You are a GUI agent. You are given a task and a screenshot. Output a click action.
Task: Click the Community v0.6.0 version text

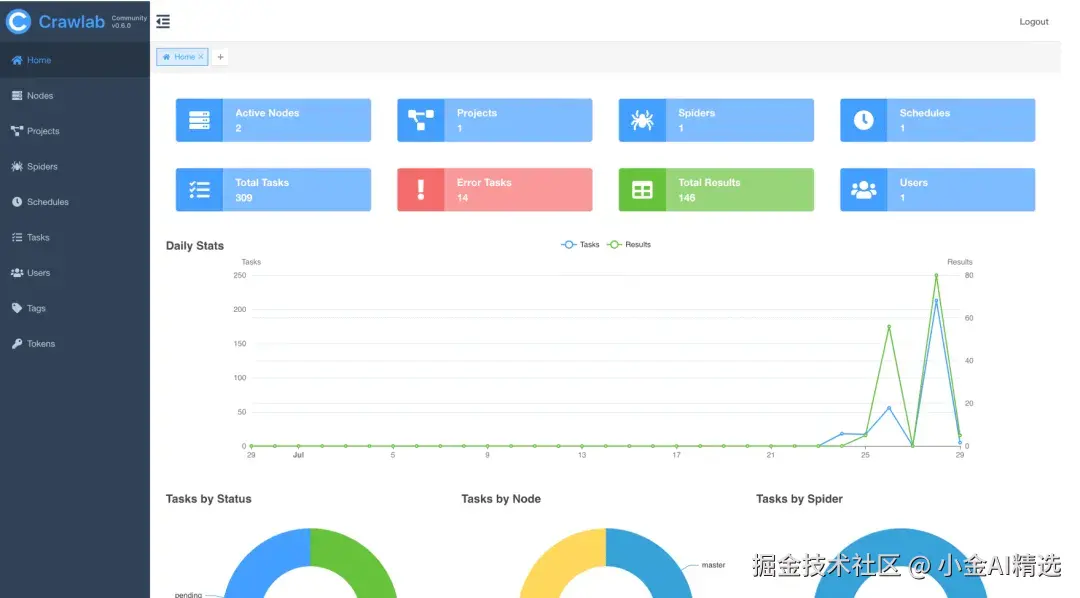(x=129, y=22)
